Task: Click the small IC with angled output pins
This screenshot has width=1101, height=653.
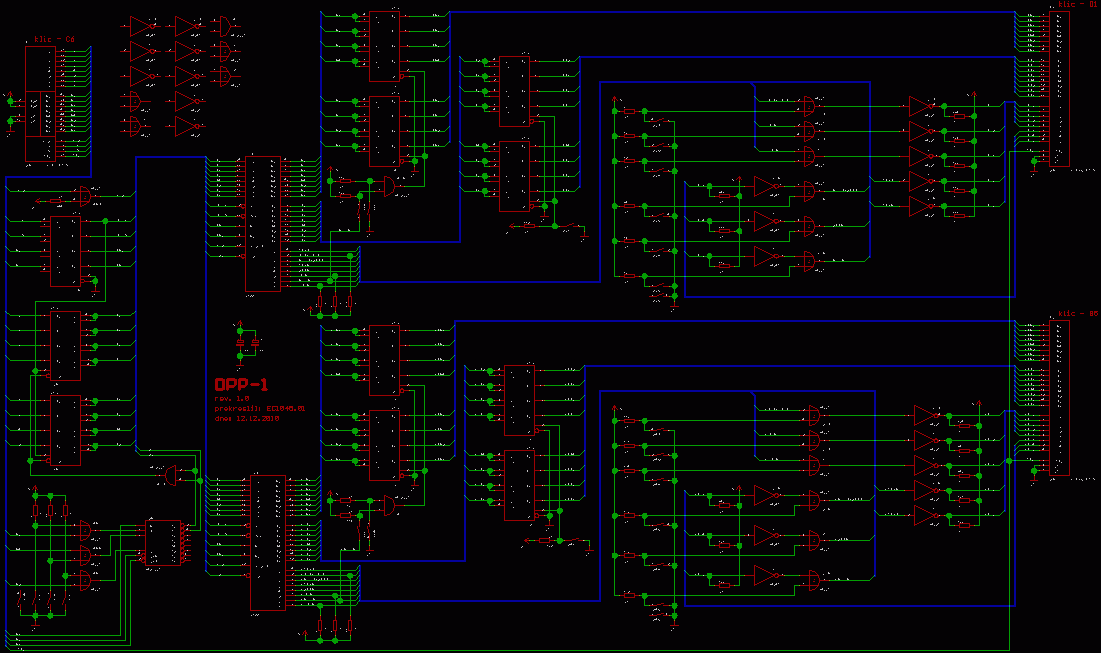Action: [x=163, y=543]
